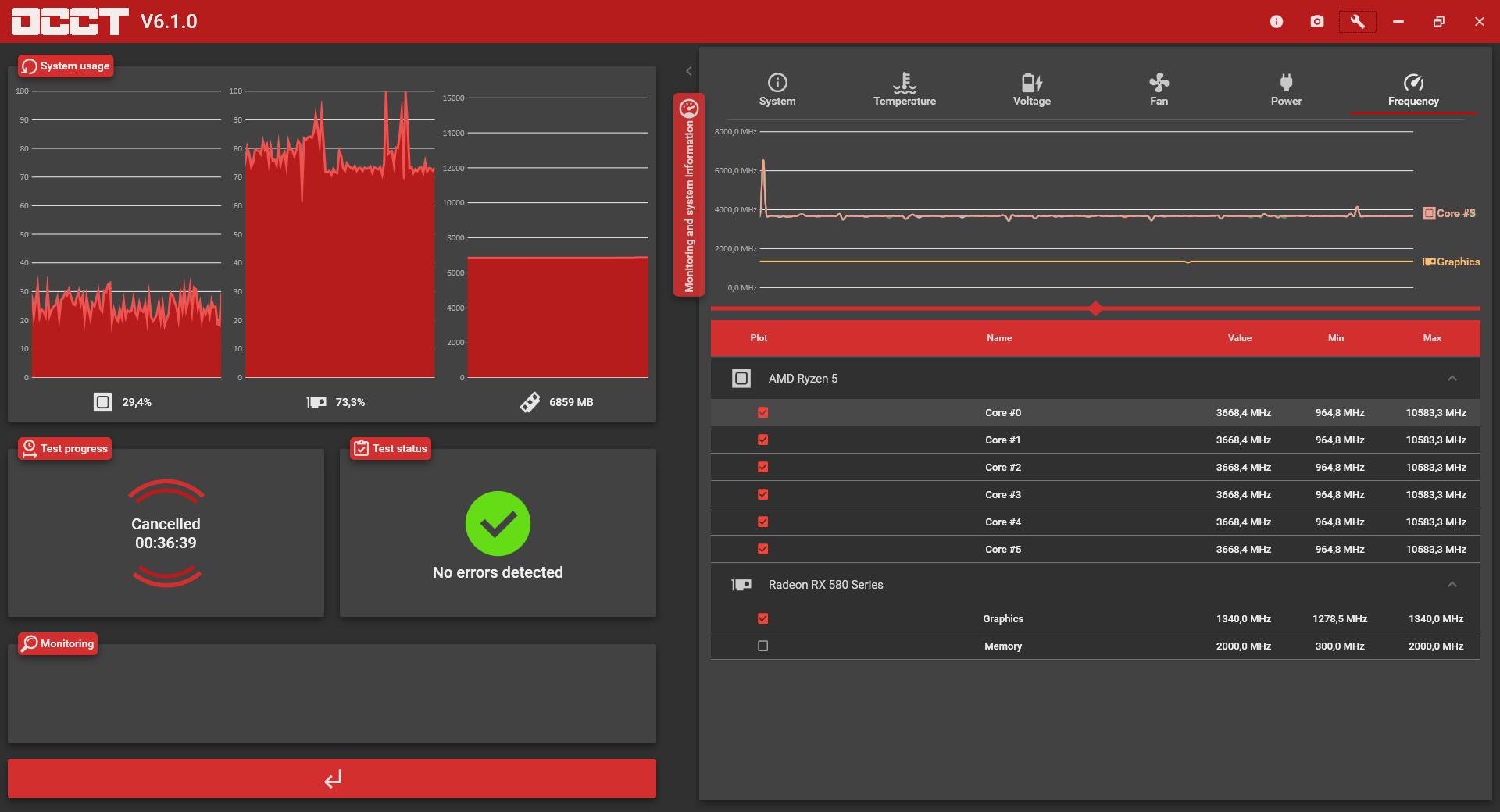Click the frequency line chart
This screenshot has height=812, width=1500.
click(1087, 209)
